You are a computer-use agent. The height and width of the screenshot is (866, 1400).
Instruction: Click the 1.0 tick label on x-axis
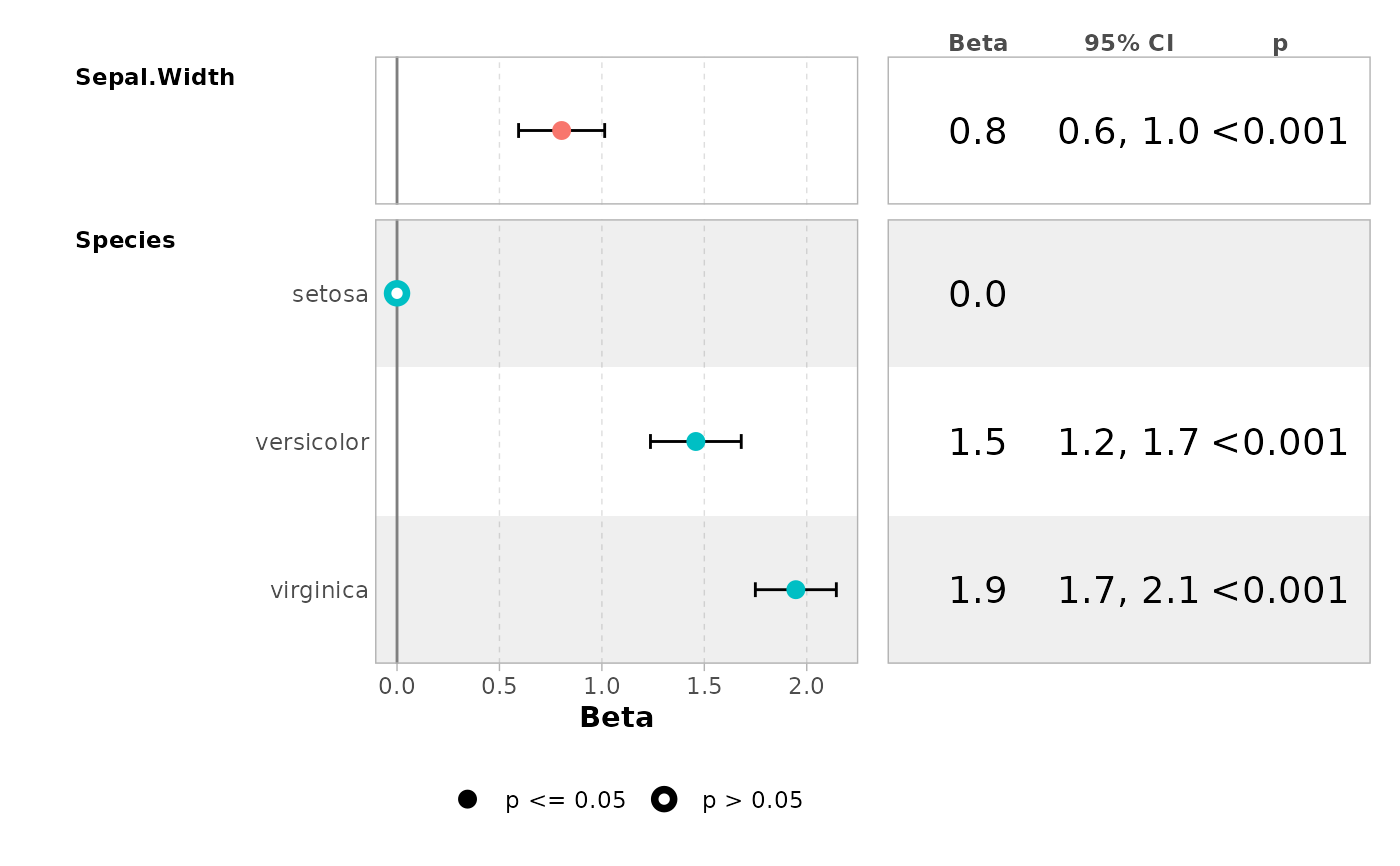pos(601,687)
